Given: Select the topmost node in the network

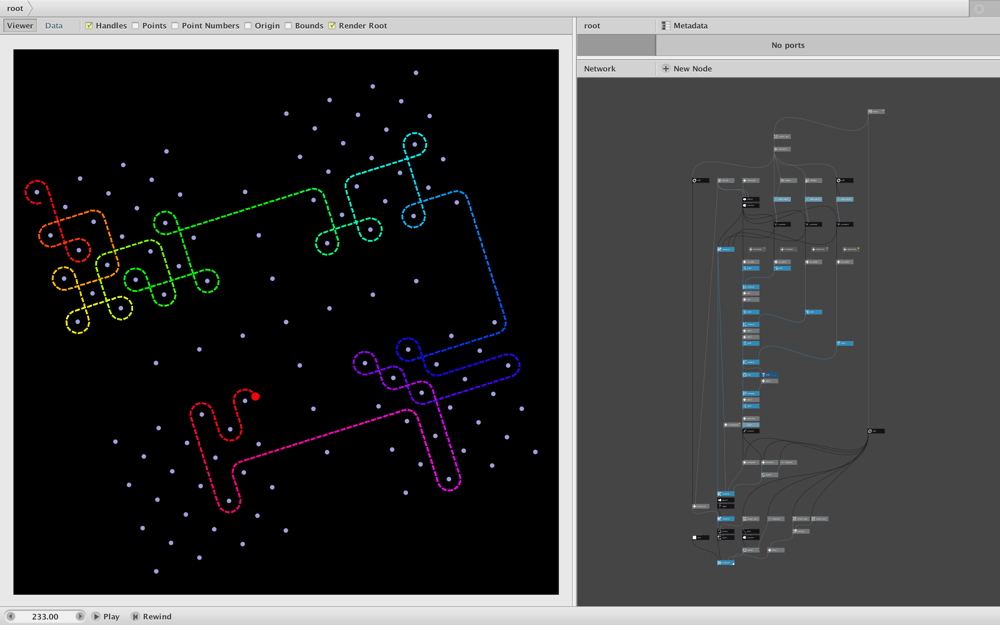Looking at the screenshot, I should [876, 112].
